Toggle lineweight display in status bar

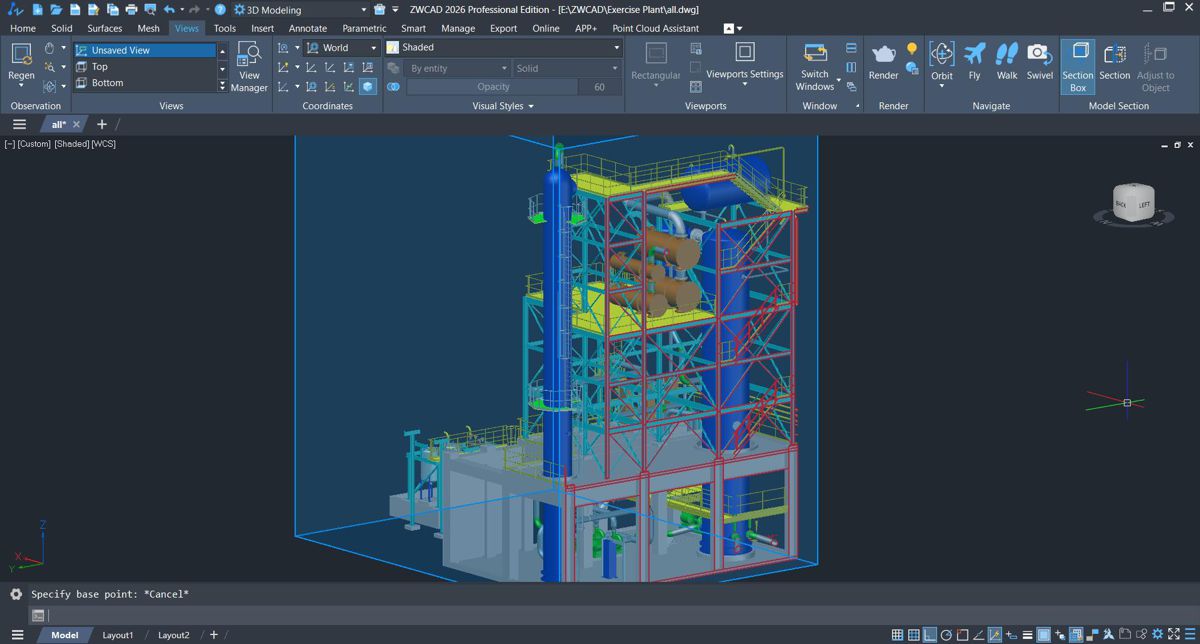(1027, 634)
